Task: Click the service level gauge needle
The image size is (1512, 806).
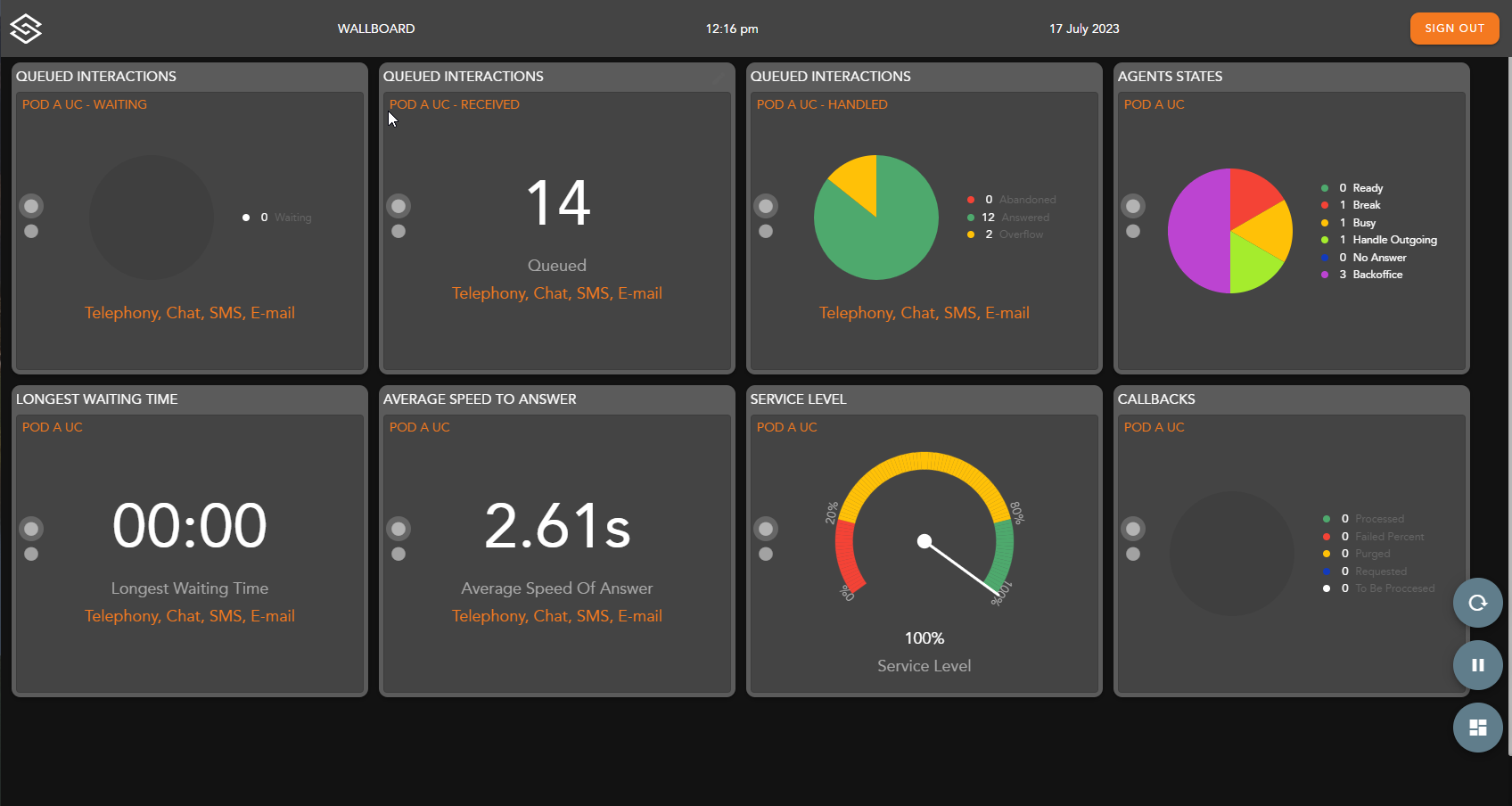Action: pyautogui.click(x=961, y=567)
